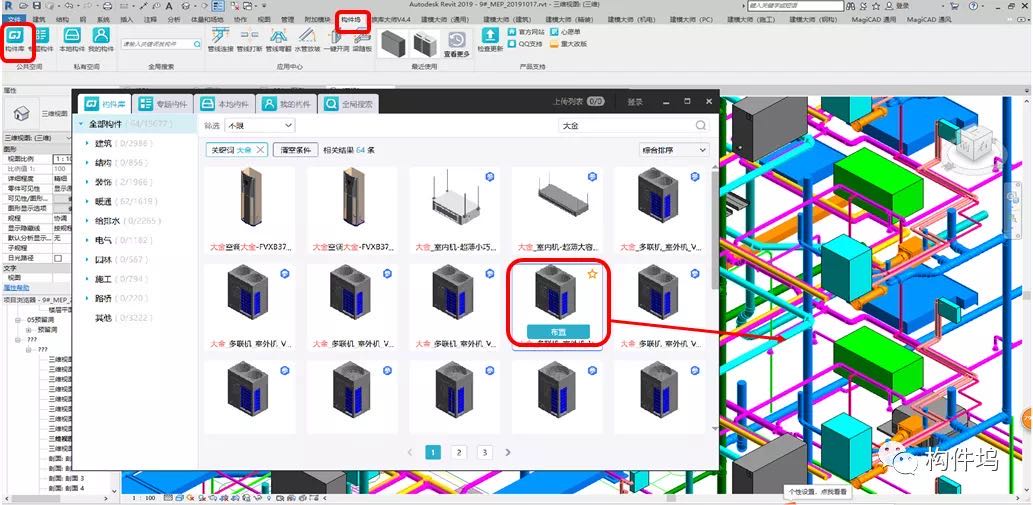
Task: Click the next page arrow
Action: click(508, 452)
